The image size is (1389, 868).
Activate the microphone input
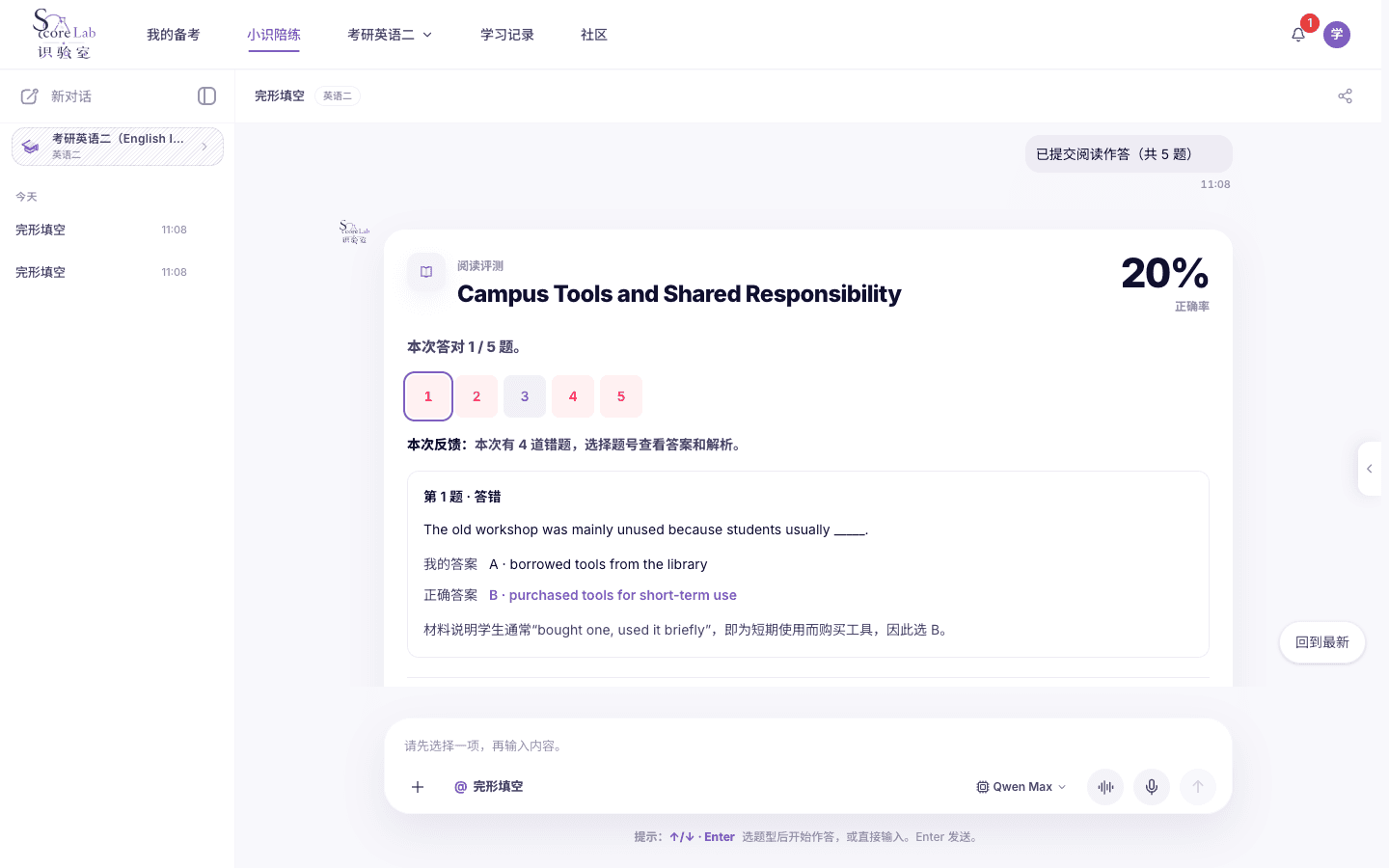[x=1152, y=787]
